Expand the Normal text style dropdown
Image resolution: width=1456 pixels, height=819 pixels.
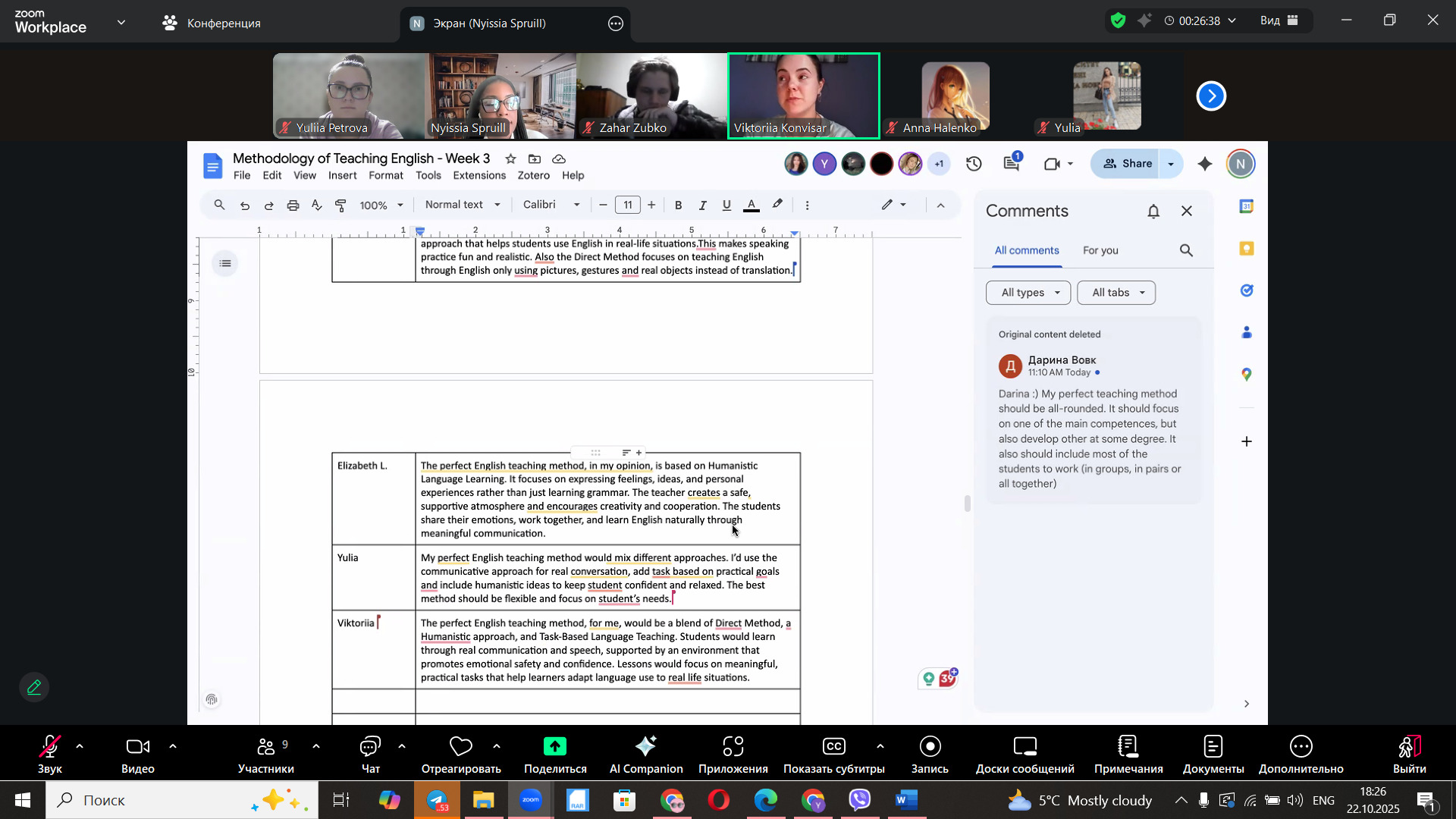click(463, 205)
